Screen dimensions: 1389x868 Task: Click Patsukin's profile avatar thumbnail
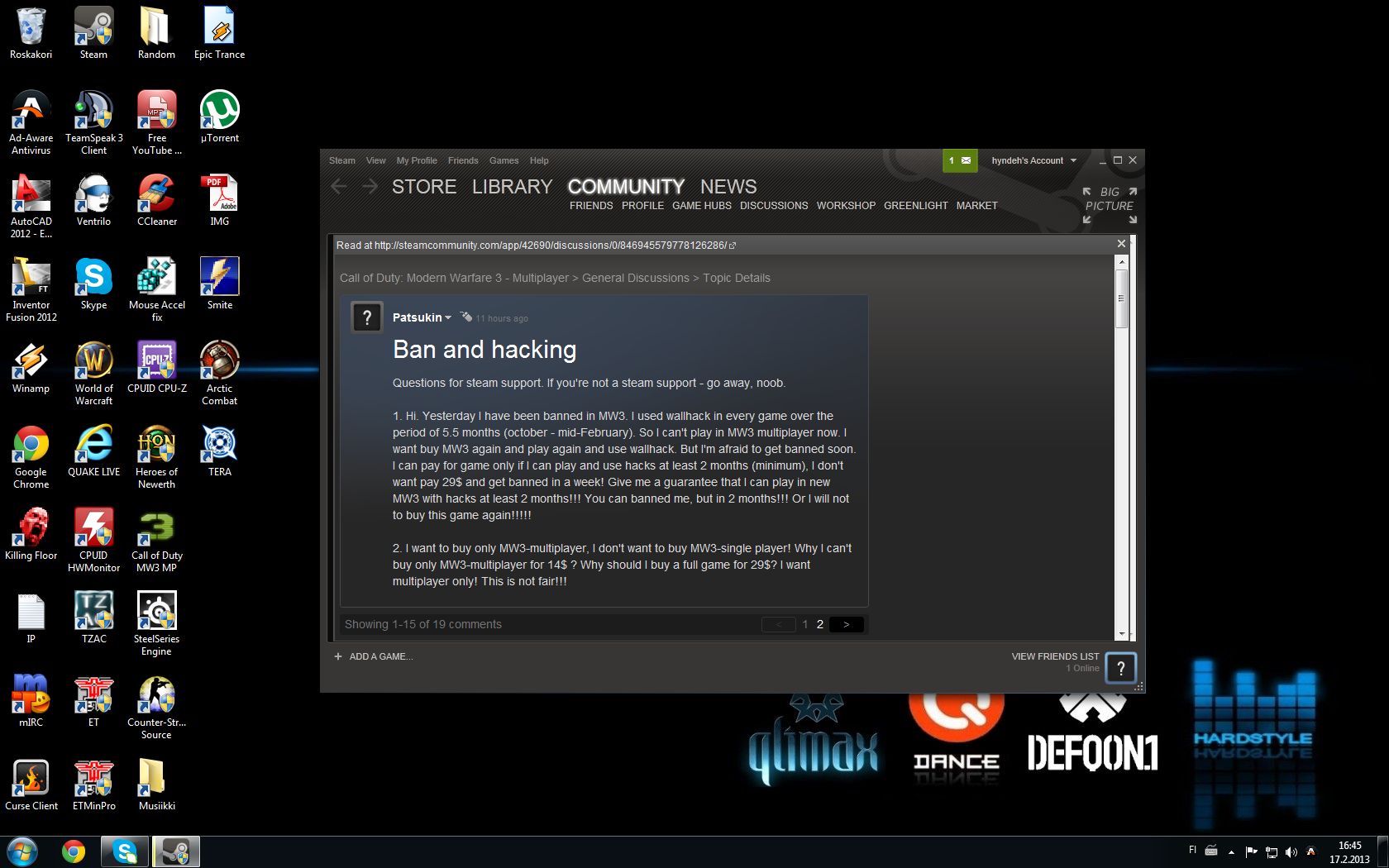pyautogui.click(x=367, y=317)
